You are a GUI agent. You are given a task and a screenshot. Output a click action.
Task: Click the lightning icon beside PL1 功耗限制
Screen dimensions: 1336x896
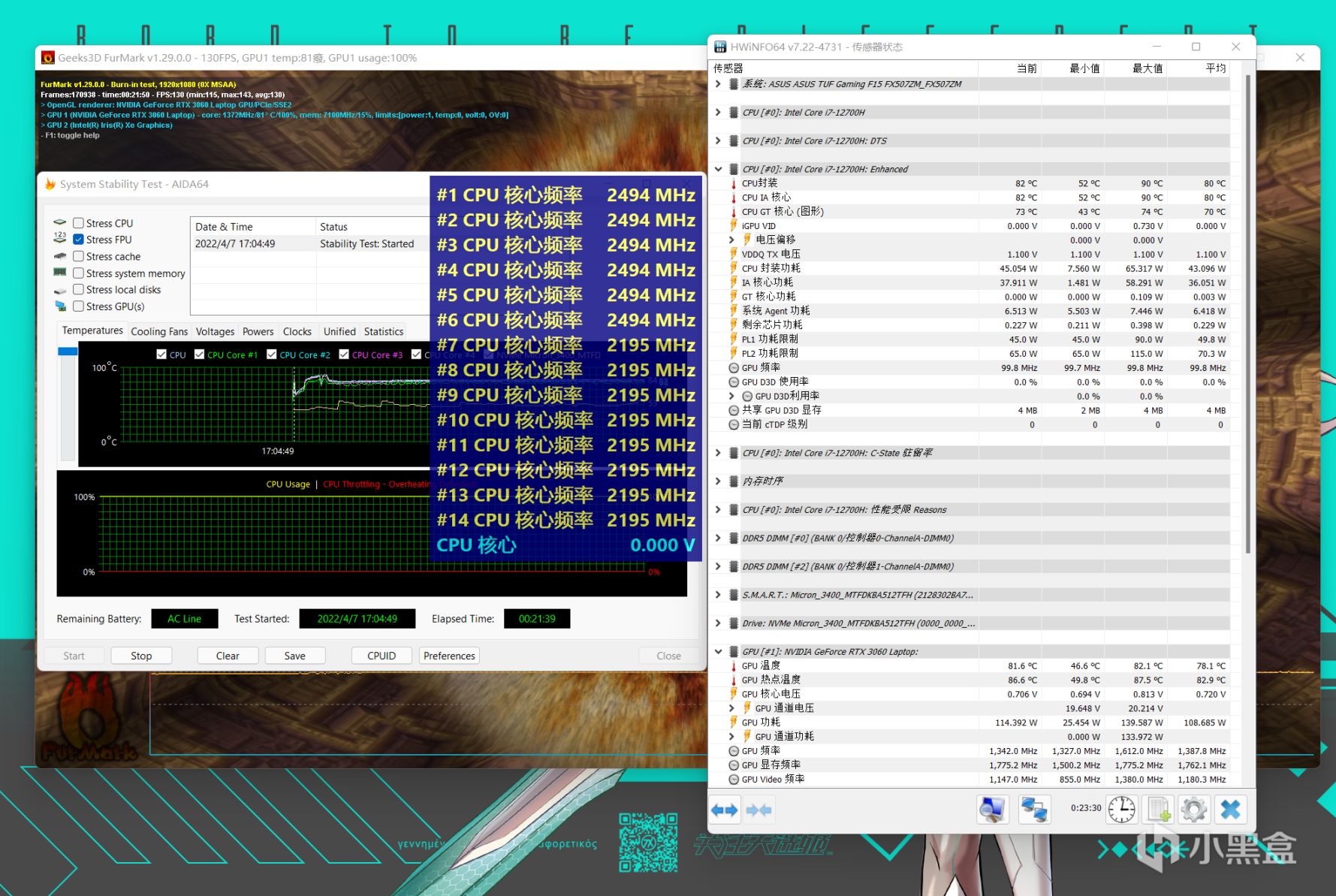[734, 339]
